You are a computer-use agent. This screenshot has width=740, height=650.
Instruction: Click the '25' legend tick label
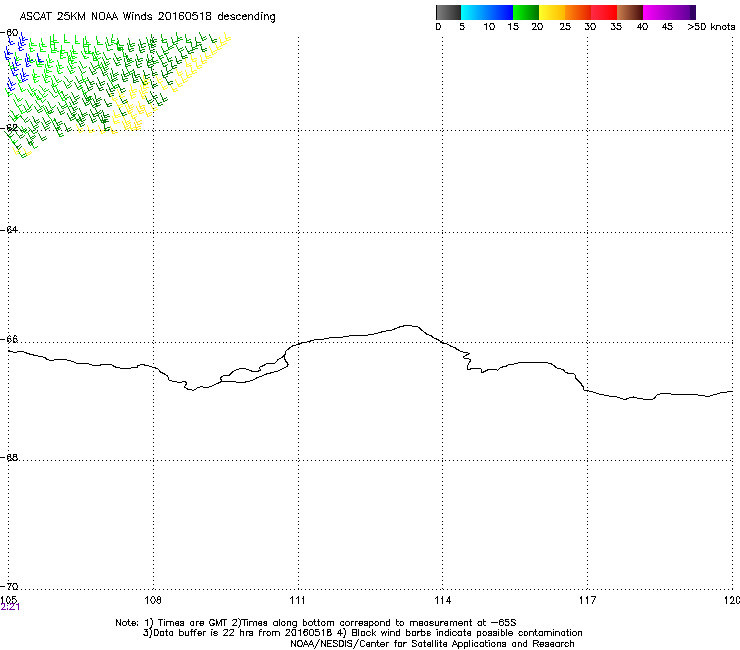tap(565, 27)
